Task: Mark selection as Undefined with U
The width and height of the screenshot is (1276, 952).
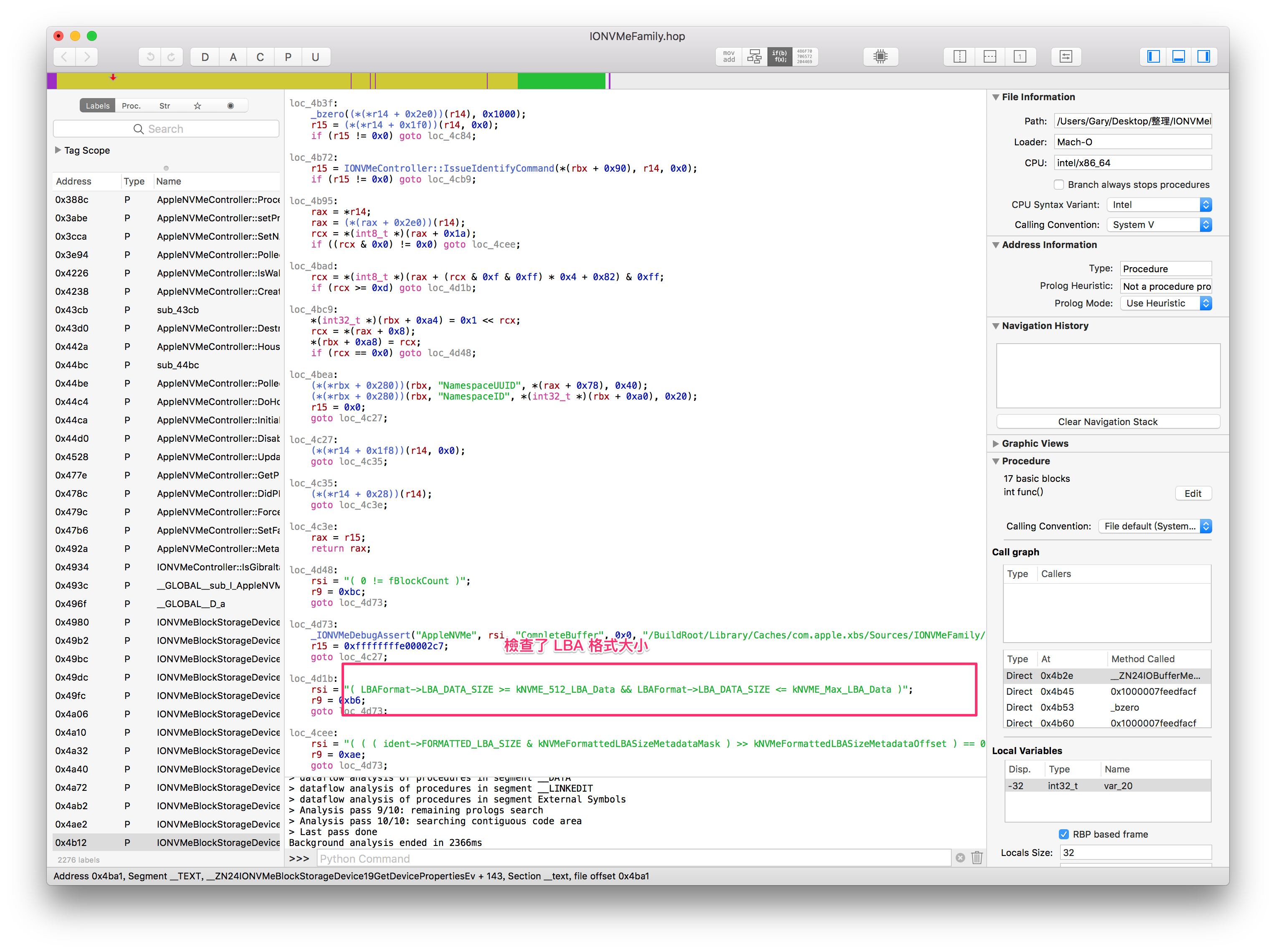Action: (315, 56)
